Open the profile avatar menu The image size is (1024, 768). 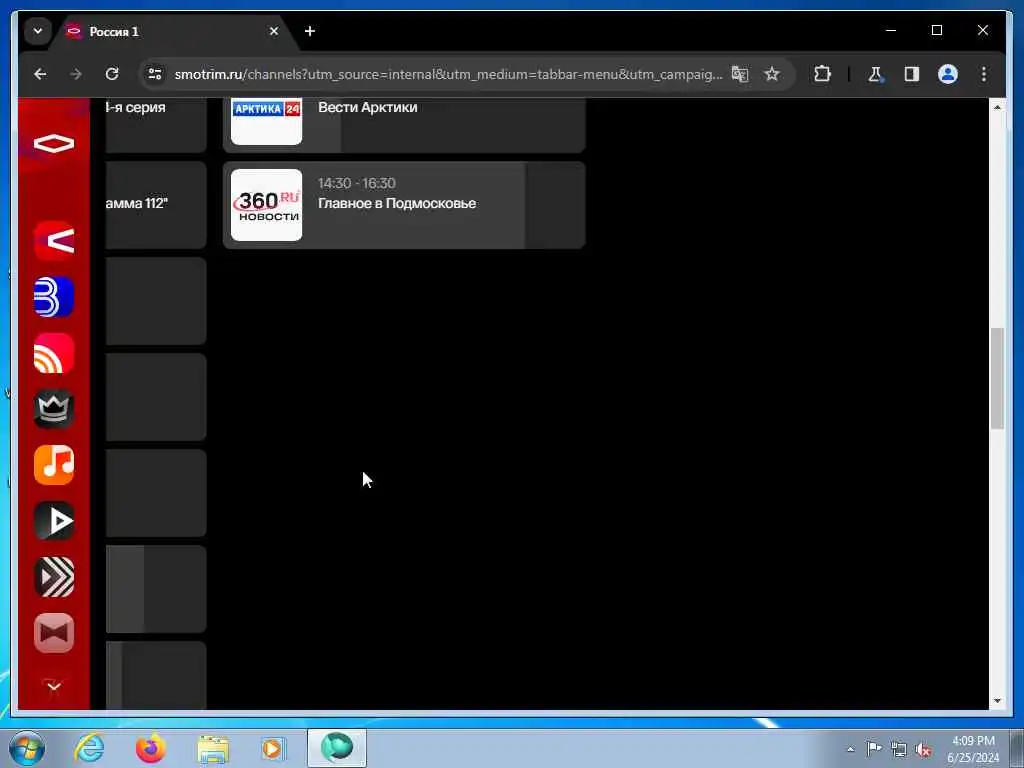[x=948, y=74]
